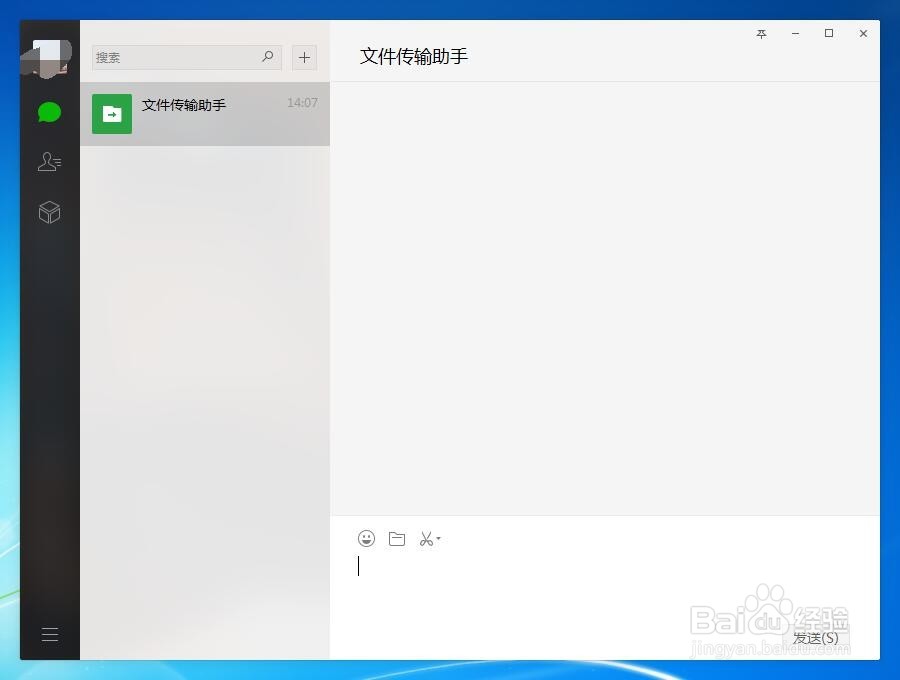Open the emoji picker smiley icon
Viewport: 900px width, 680px height.
(366, 538)
